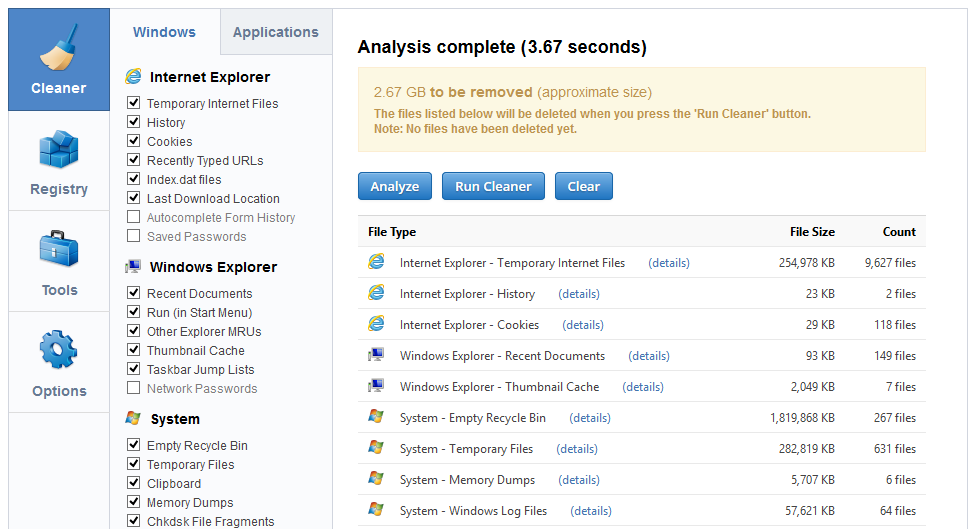Disable Thumbnail Cache checkbox
Screen dimensions: 977x529
point(133,350)
